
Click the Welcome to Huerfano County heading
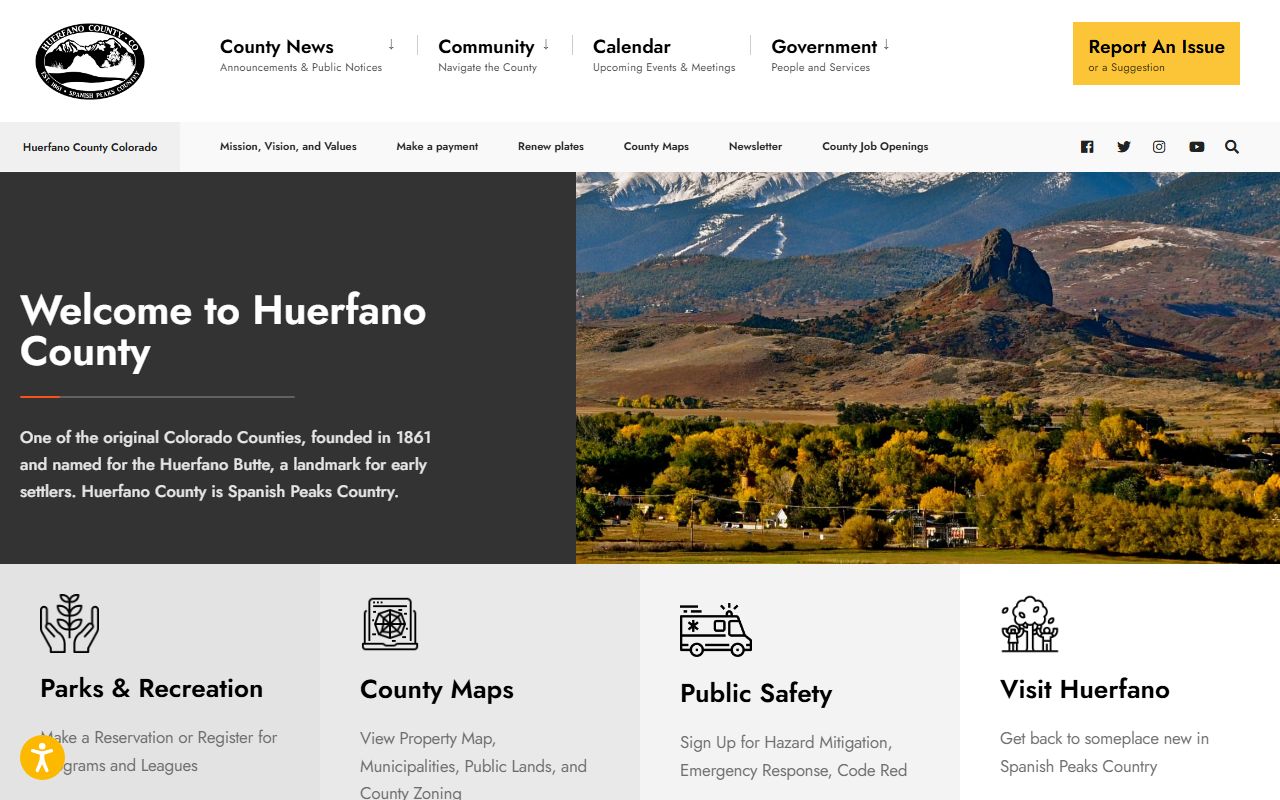tap(223, 331)
